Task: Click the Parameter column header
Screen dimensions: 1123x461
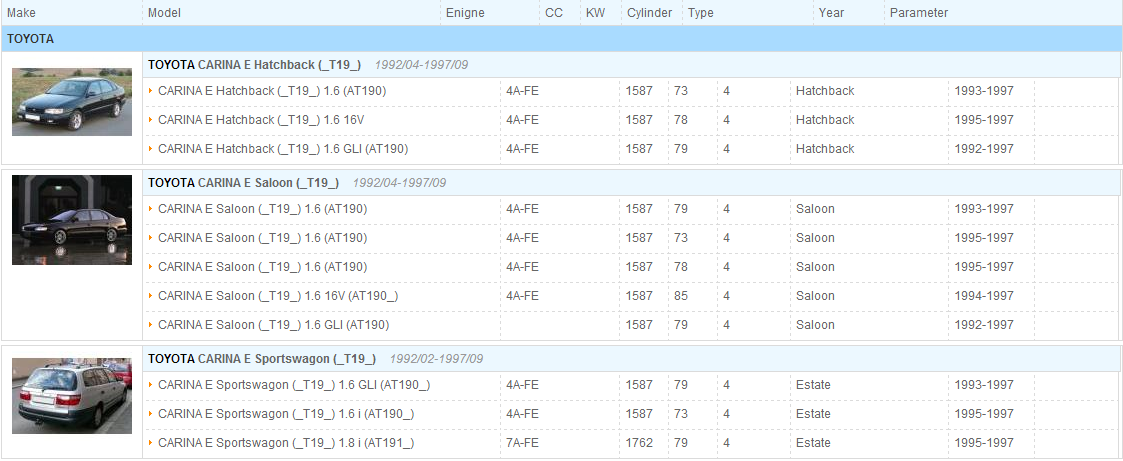Action: coord(919,13)
